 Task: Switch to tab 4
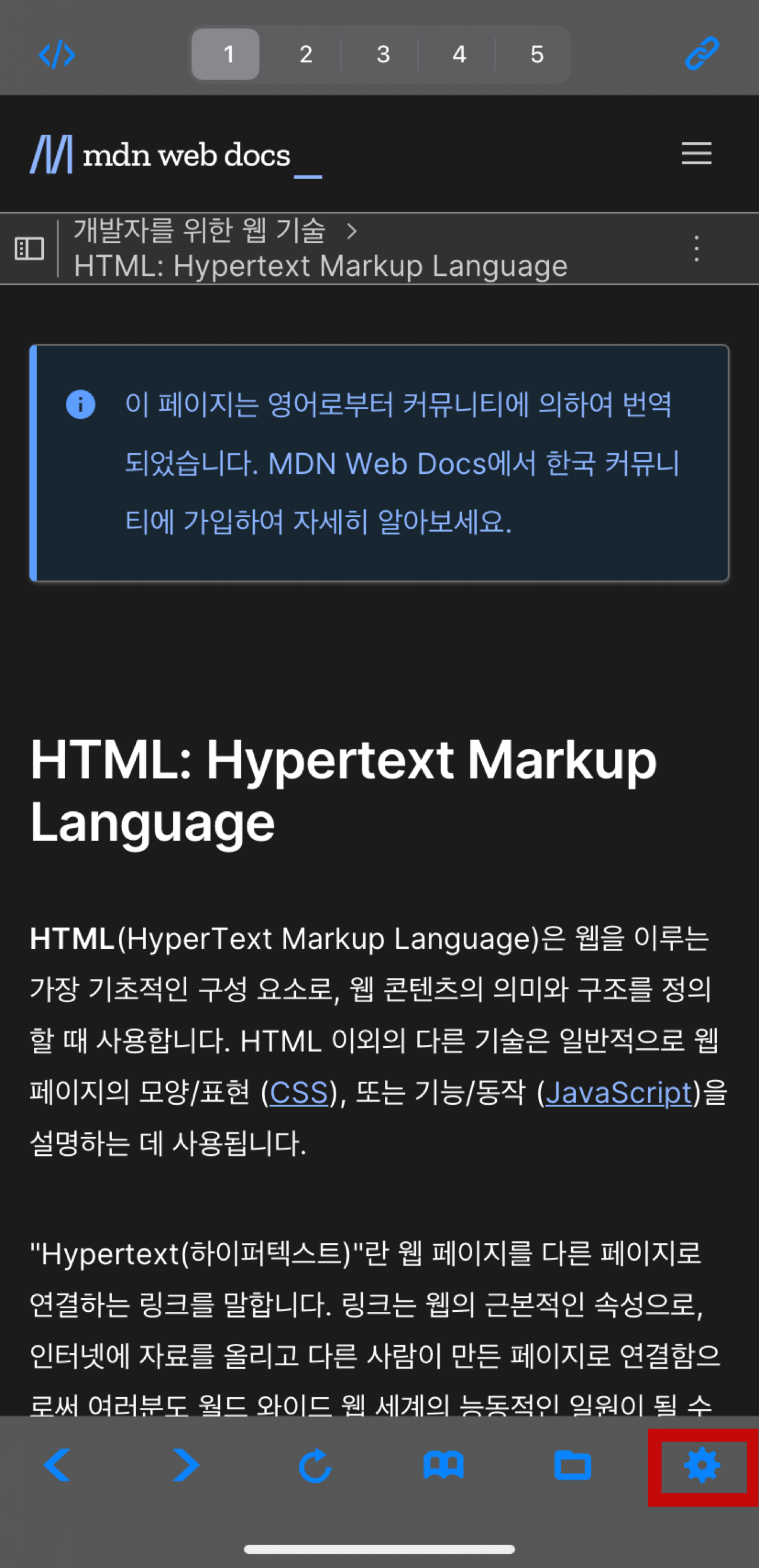(460, 54)
